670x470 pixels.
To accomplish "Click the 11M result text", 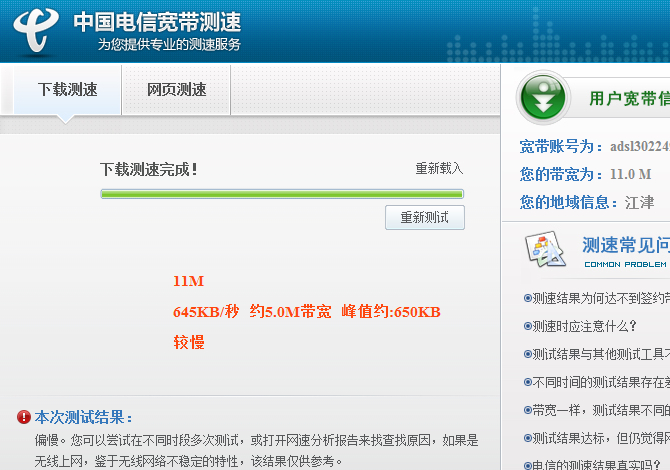I will 188,281.
